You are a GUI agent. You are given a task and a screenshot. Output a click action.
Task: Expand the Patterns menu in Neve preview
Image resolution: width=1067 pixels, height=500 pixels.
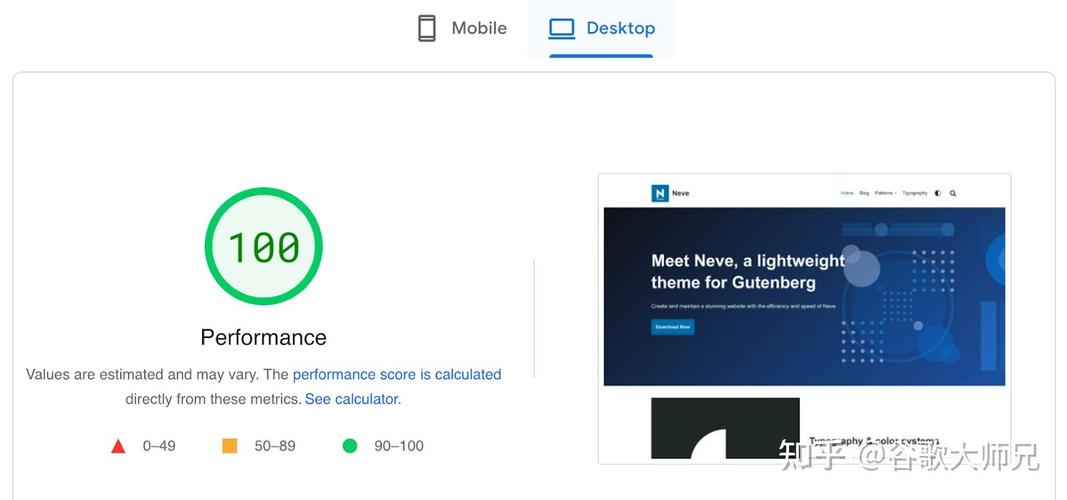click(x=885, y=193)
